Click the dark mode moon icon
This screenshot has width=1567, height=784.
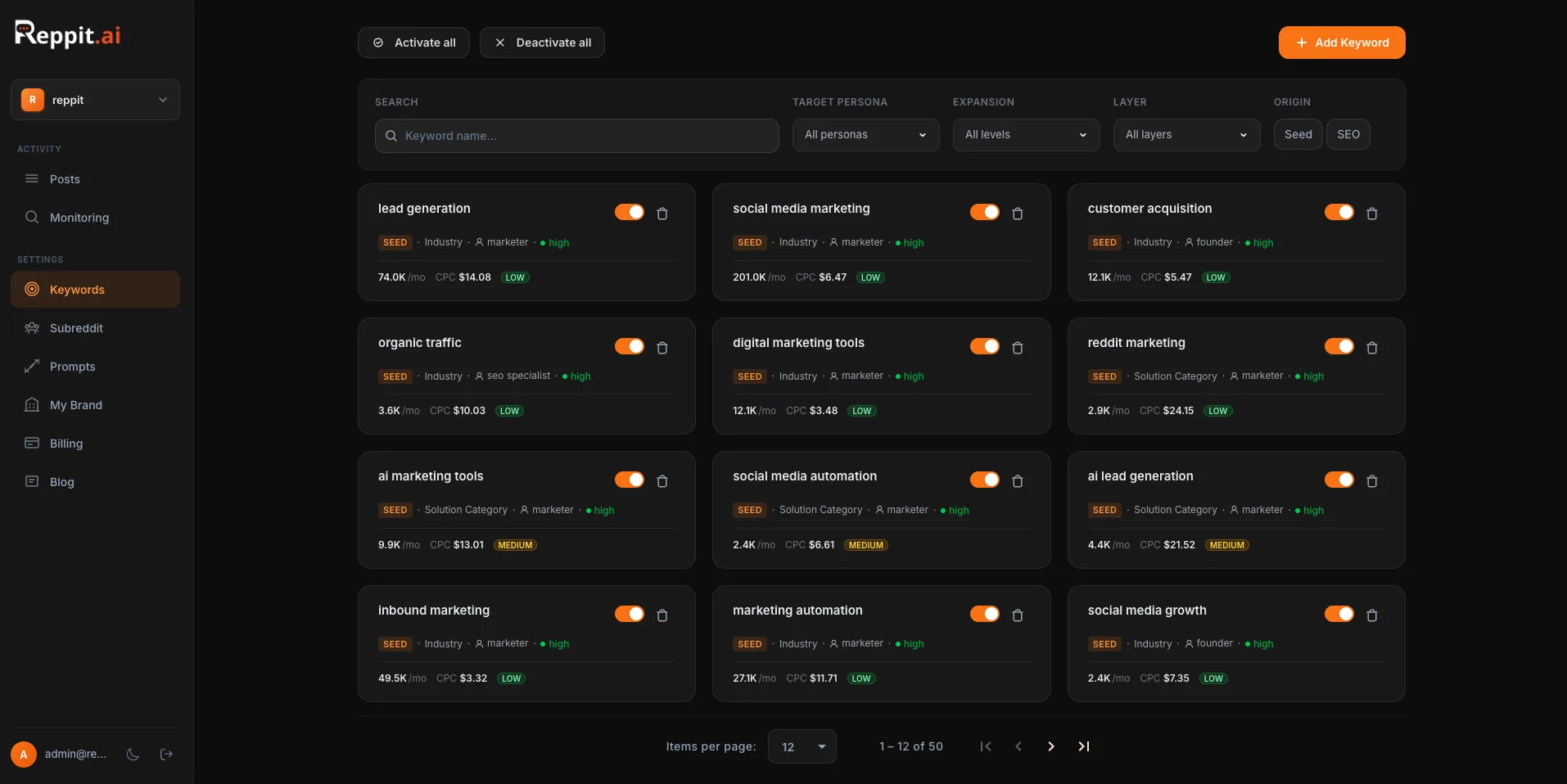pos(133,755)
